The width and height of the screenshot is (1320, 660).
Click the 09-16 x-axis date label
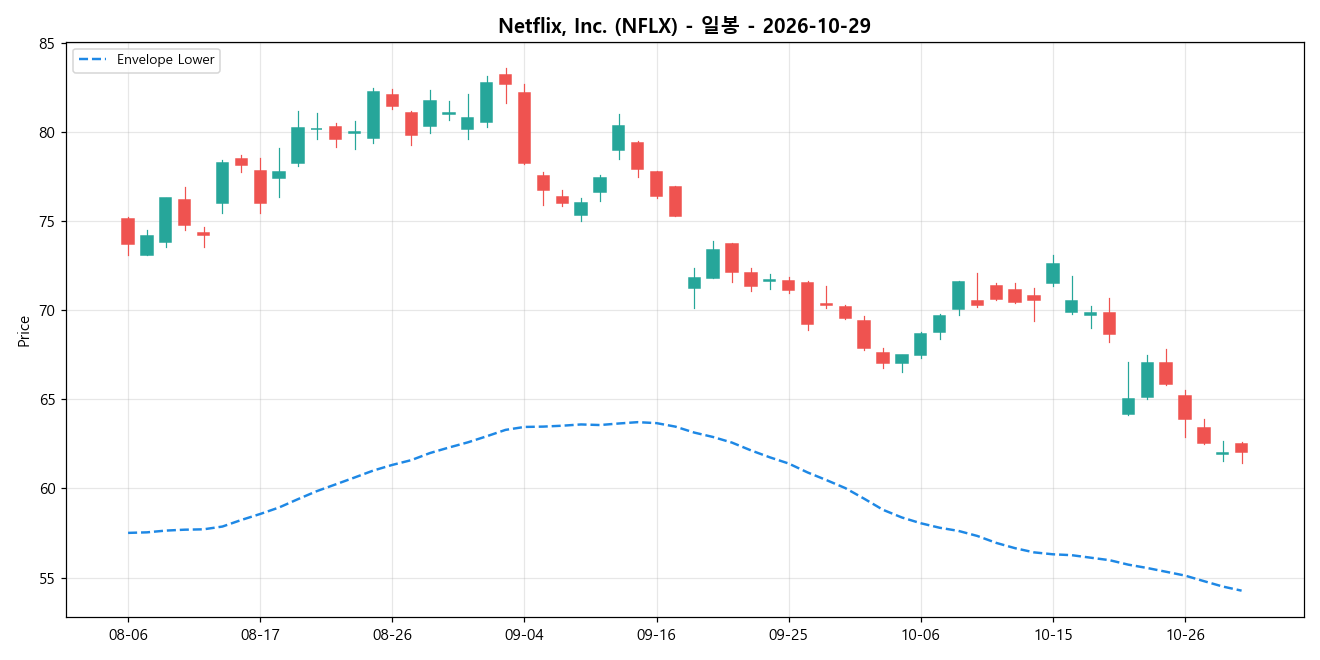pos(656,634)
